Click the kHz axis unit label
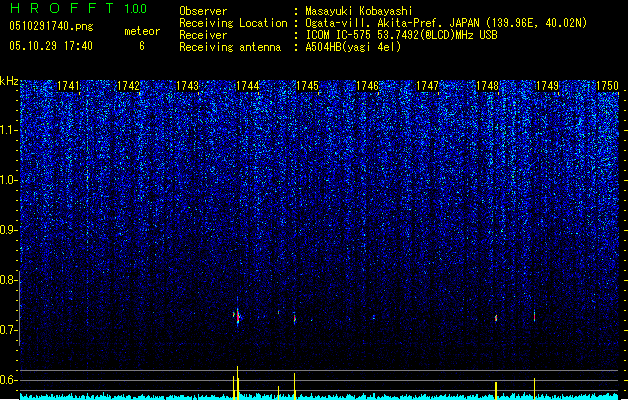 (x=9, y=81)
